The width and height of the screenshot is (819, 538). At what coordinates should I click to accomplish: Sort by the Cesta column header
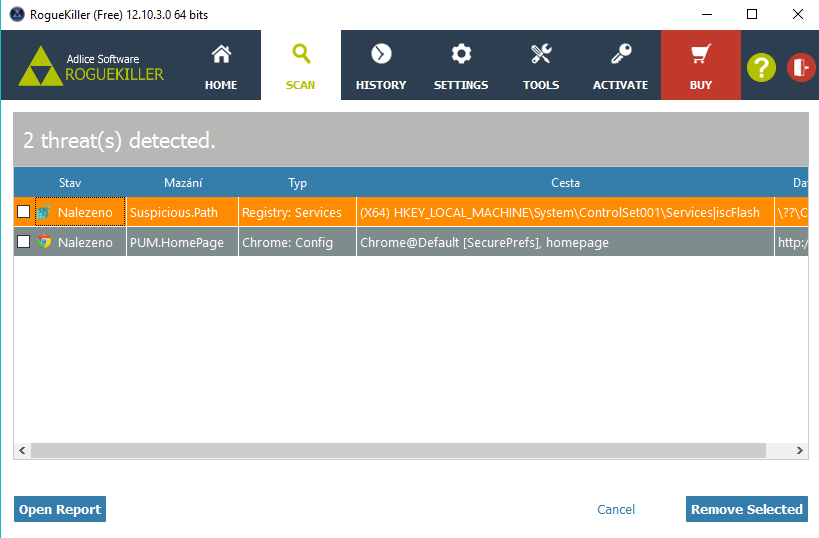point(566,182)
